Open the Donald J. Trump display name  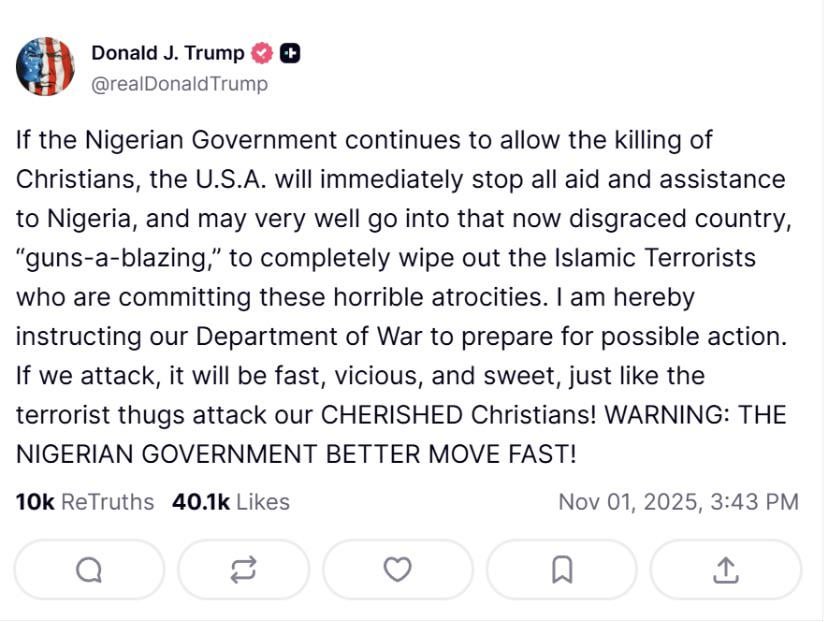(x=167, y=54)
